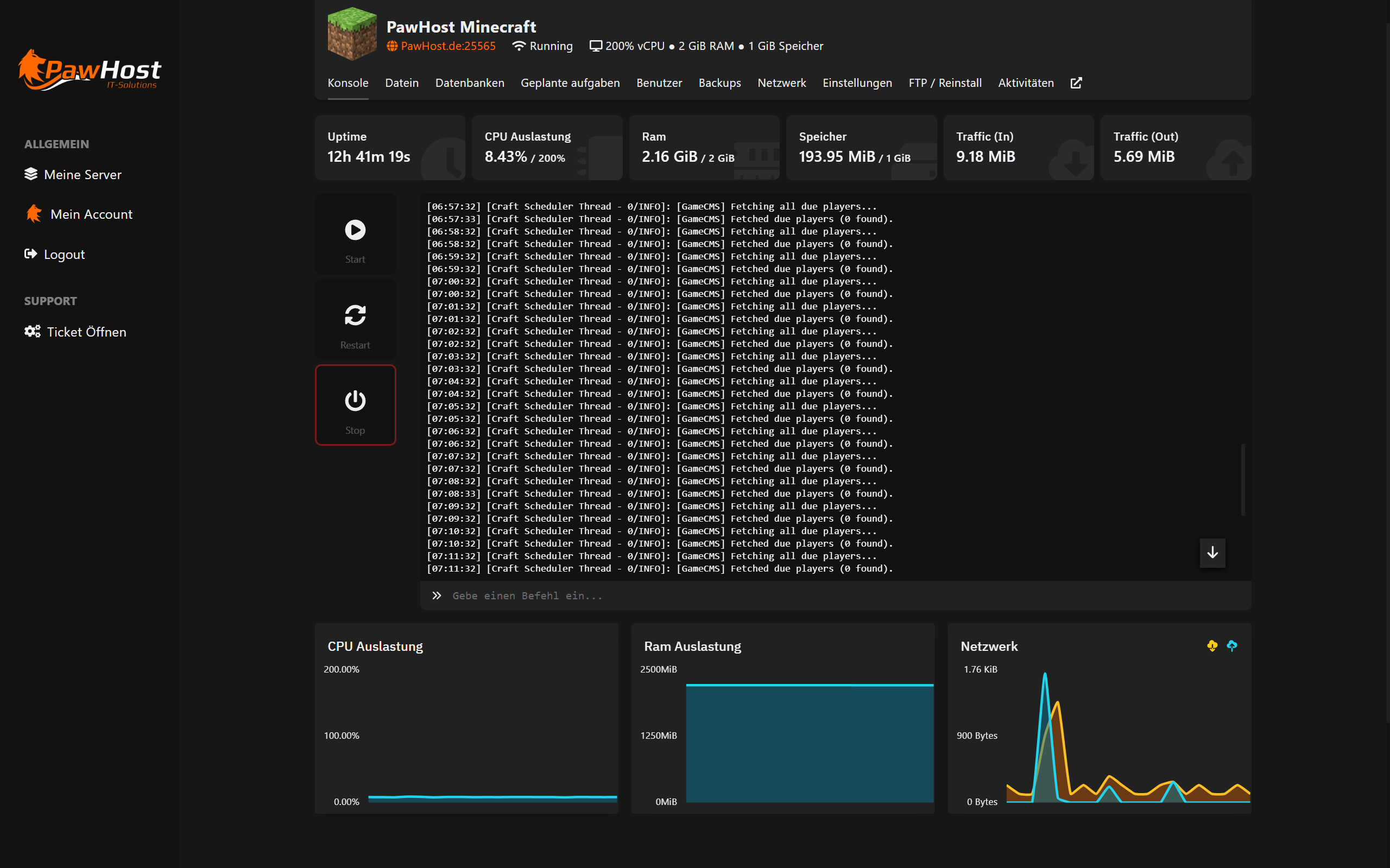Screen dimensions: 1390x868
Task: Click Logout in the sidebar
Action: click(x=54, y=254)
